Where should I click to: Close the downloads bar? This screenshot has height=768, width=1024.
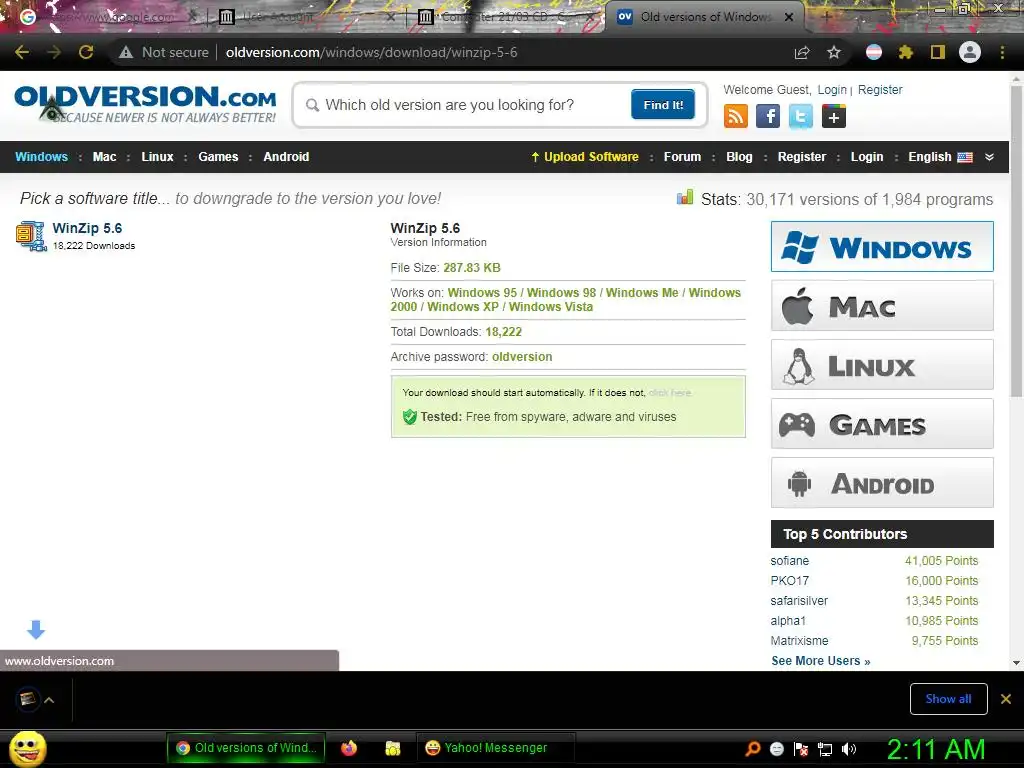[1006, 699]
